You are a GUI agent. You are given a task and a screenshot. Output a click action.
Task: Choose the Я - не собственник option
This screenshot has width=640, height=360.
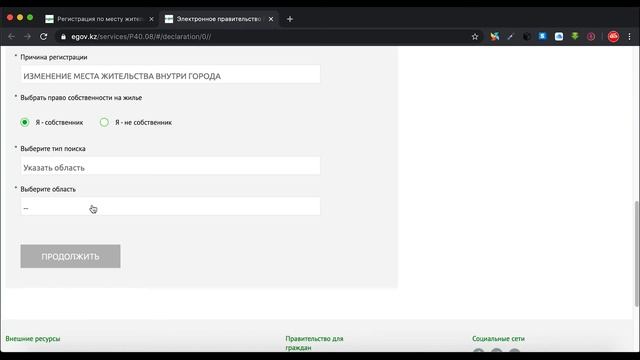pyautogui.click(x=104, y=122)
